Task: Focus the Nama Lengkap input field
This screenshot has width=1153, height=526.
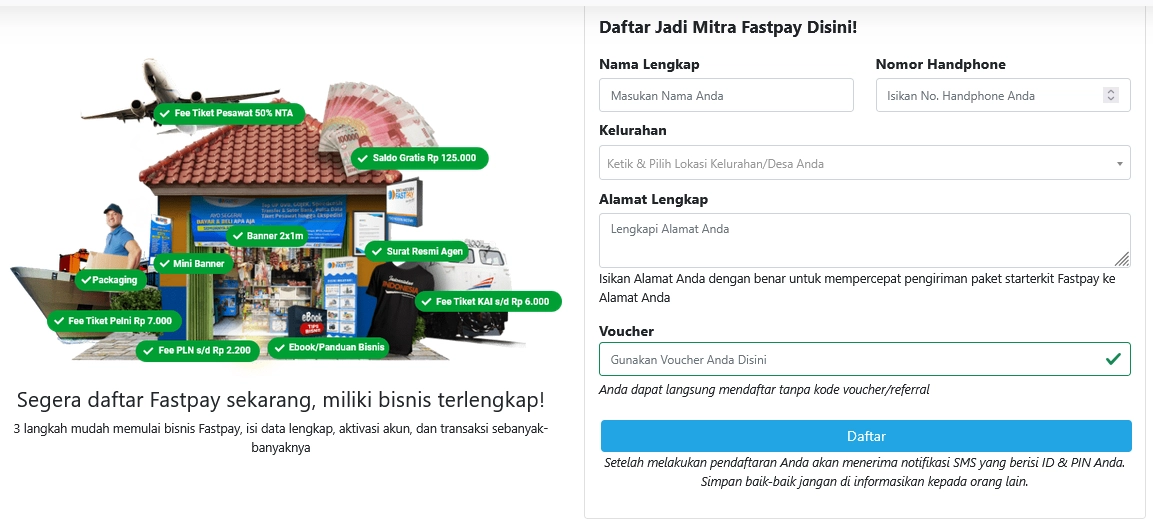Action: click(x=727, y=95)
